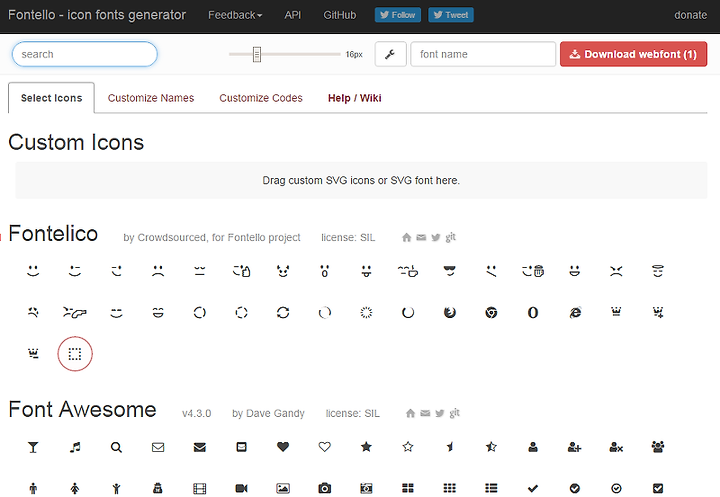Select the users group icon
Image resolution: width=720 pixels, height=497 pixels.
pos(658,446)
